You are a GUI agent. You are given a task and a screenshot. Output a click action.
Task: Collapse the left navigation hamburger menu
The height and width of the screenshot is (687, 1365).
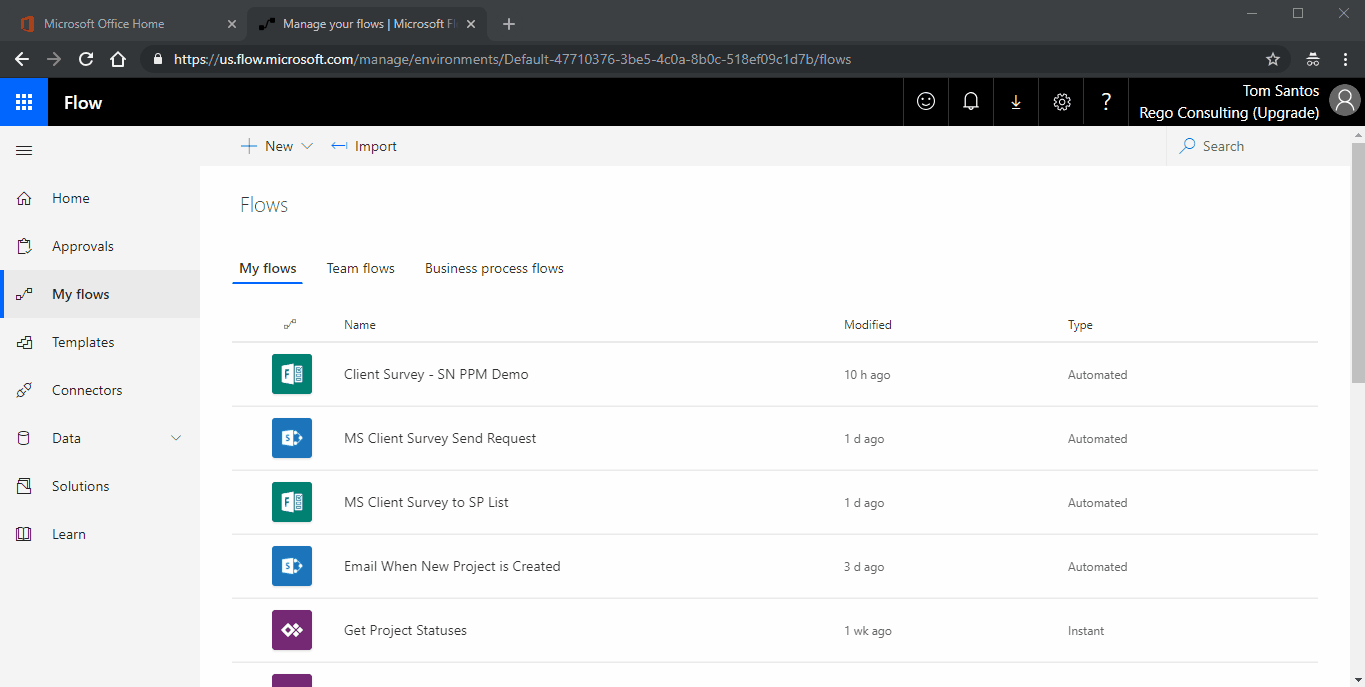tap(24, 151)
